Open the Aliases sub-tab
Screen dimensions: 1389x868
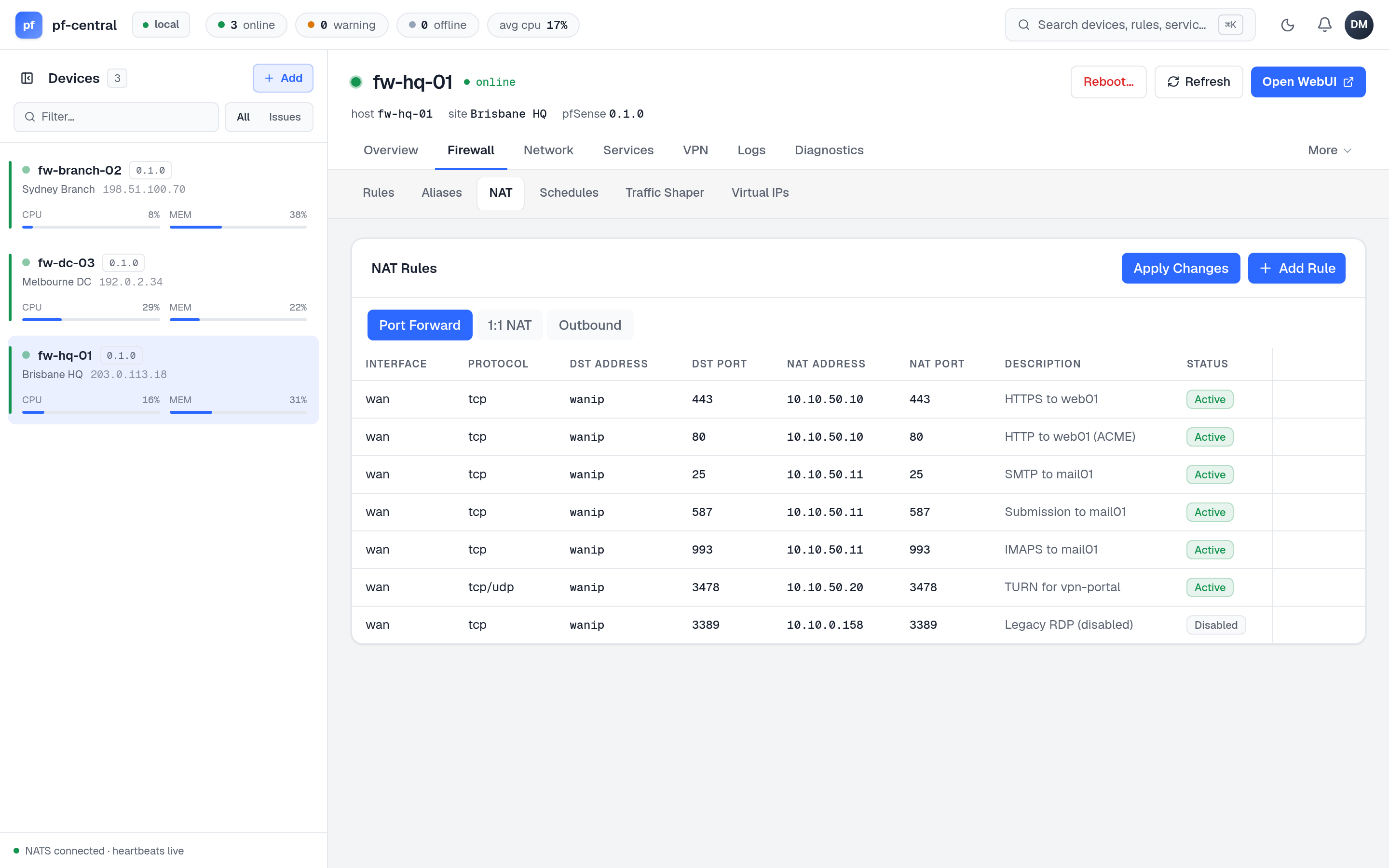click(441, 192)
